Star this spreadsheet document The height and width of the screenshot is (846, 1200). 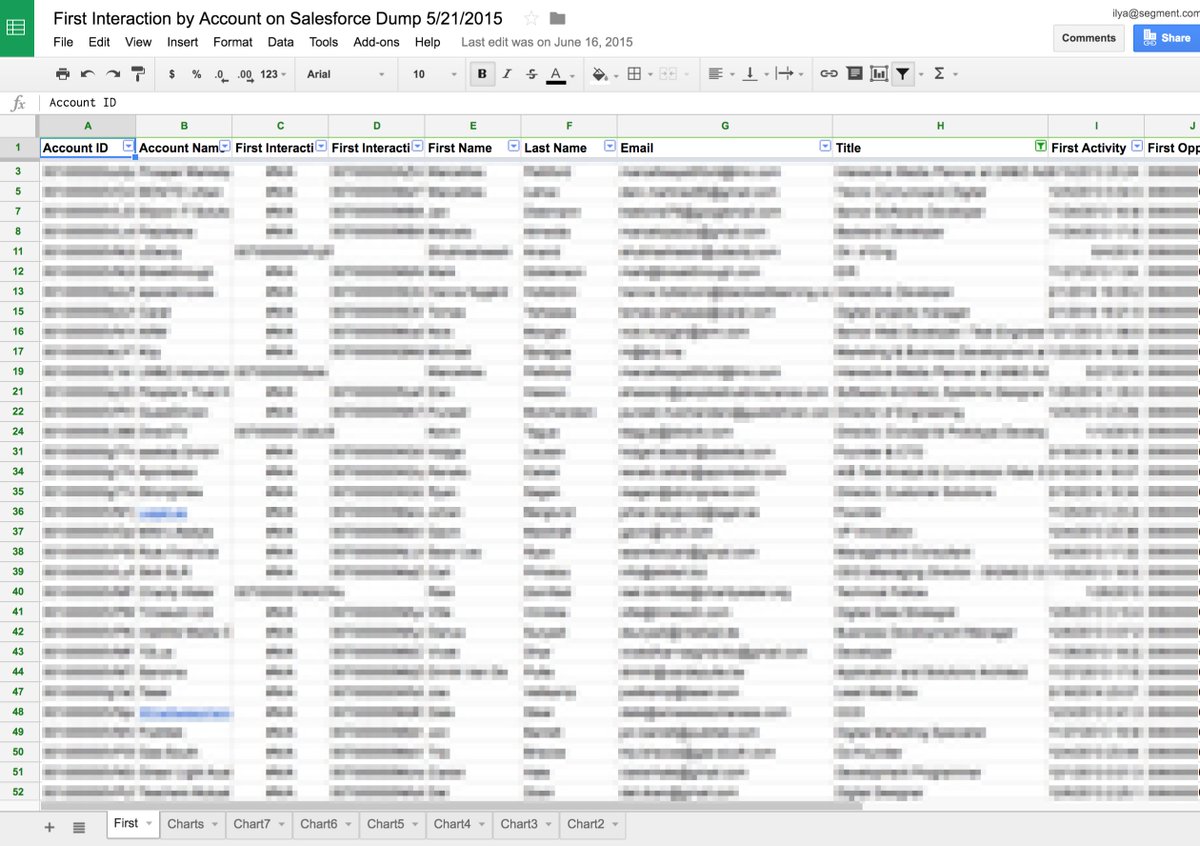coord(531,18)
